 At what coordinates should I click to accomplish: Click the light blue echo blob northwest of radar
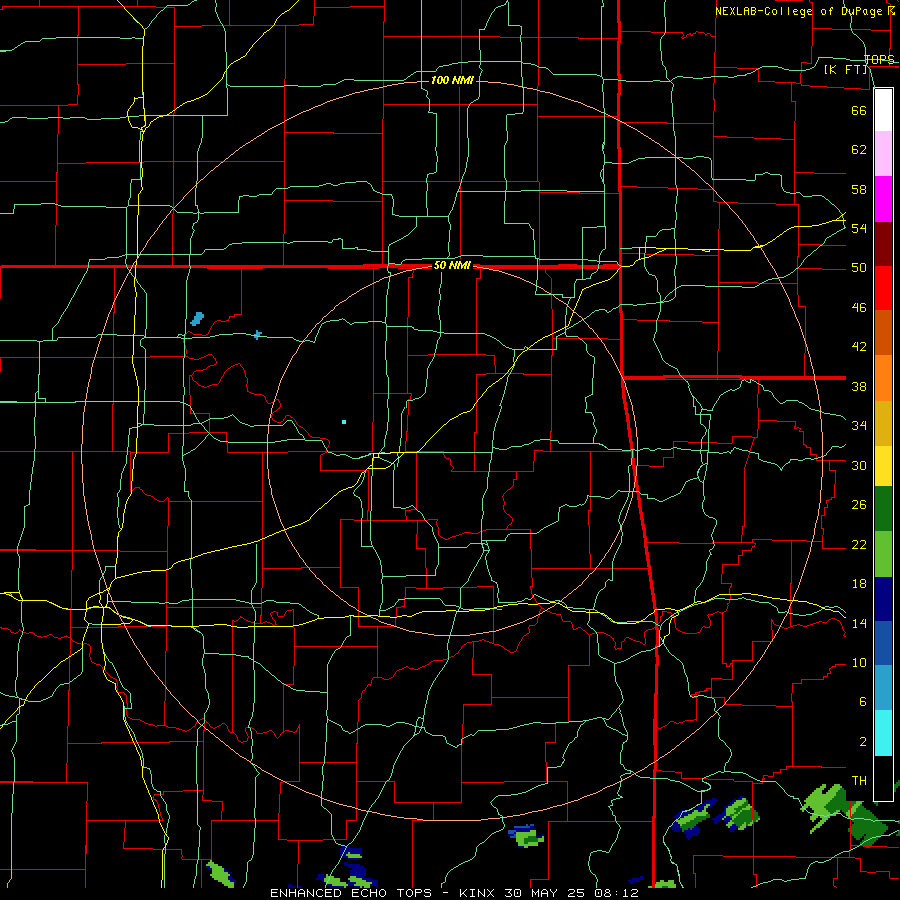click(x=197, y=319)
